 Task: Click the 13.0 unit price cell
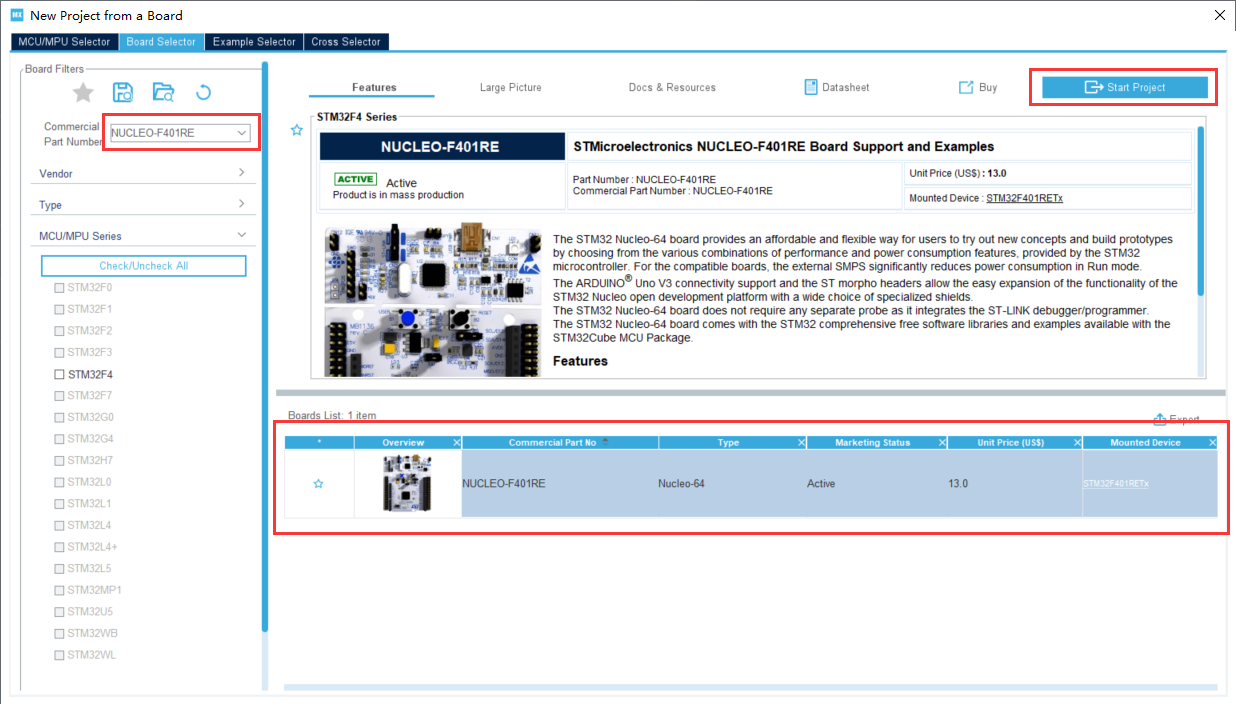pyautogui.click(x=958, y=484)
